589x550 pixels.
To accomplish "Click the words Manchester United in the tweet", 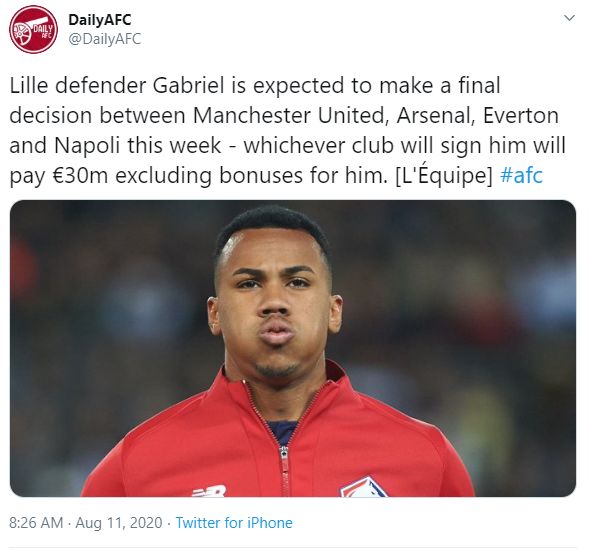I will [290, 115].
